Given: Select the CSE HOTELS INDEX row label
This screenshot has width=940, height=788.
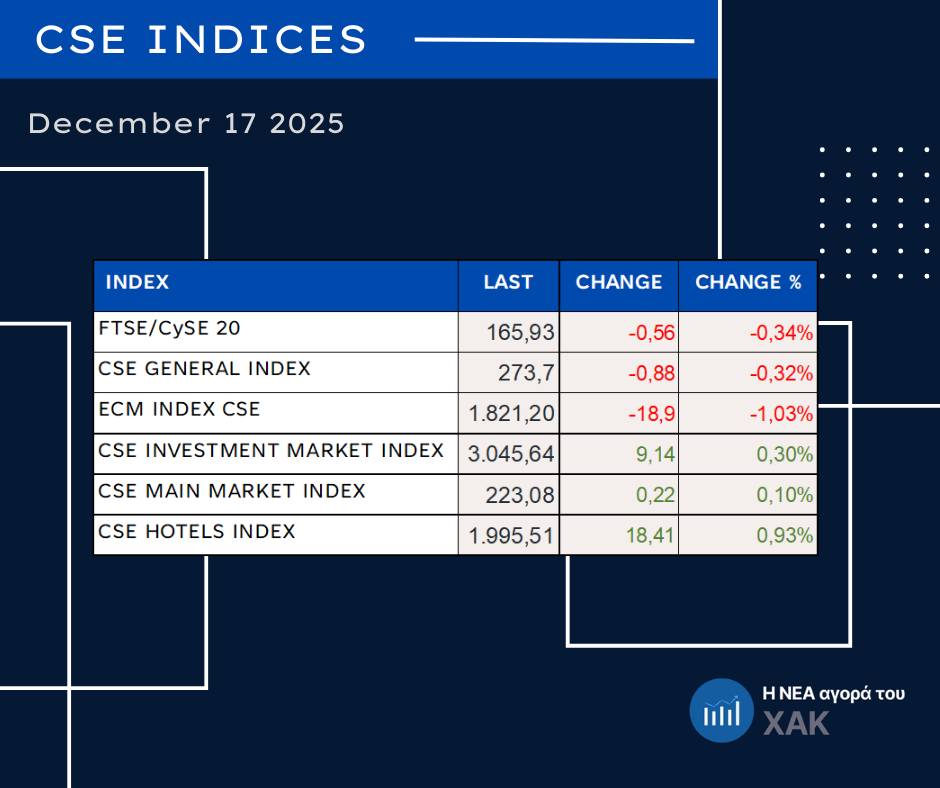Looking at the screenshot, I should (197, 532).
